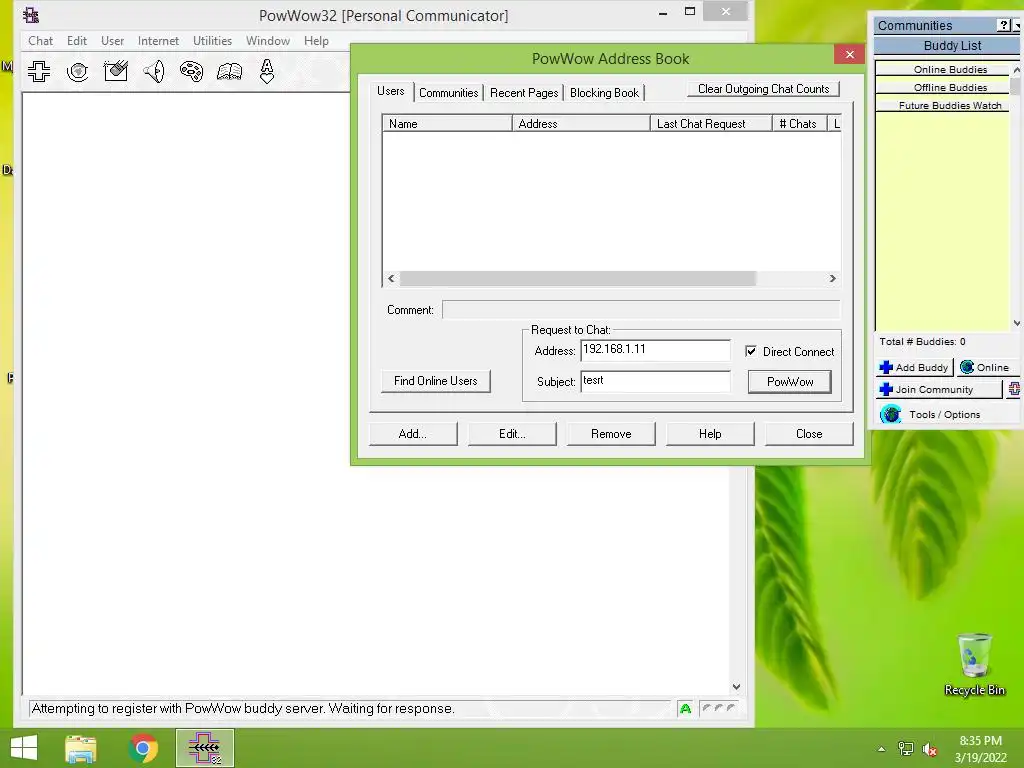
Task: Click the Name column header
Action: [447, 123]
